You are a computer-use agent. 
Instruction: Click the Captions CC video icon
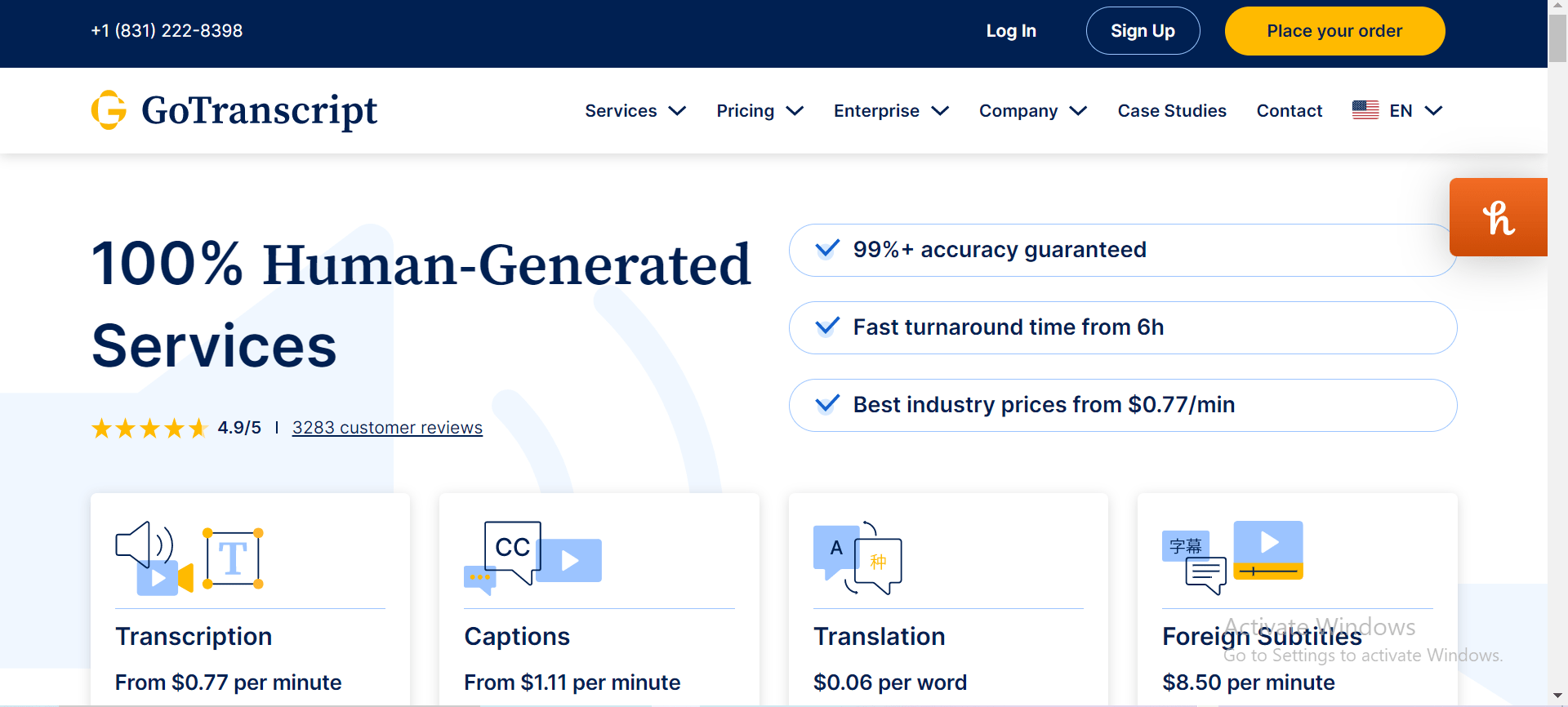(532, 558)
